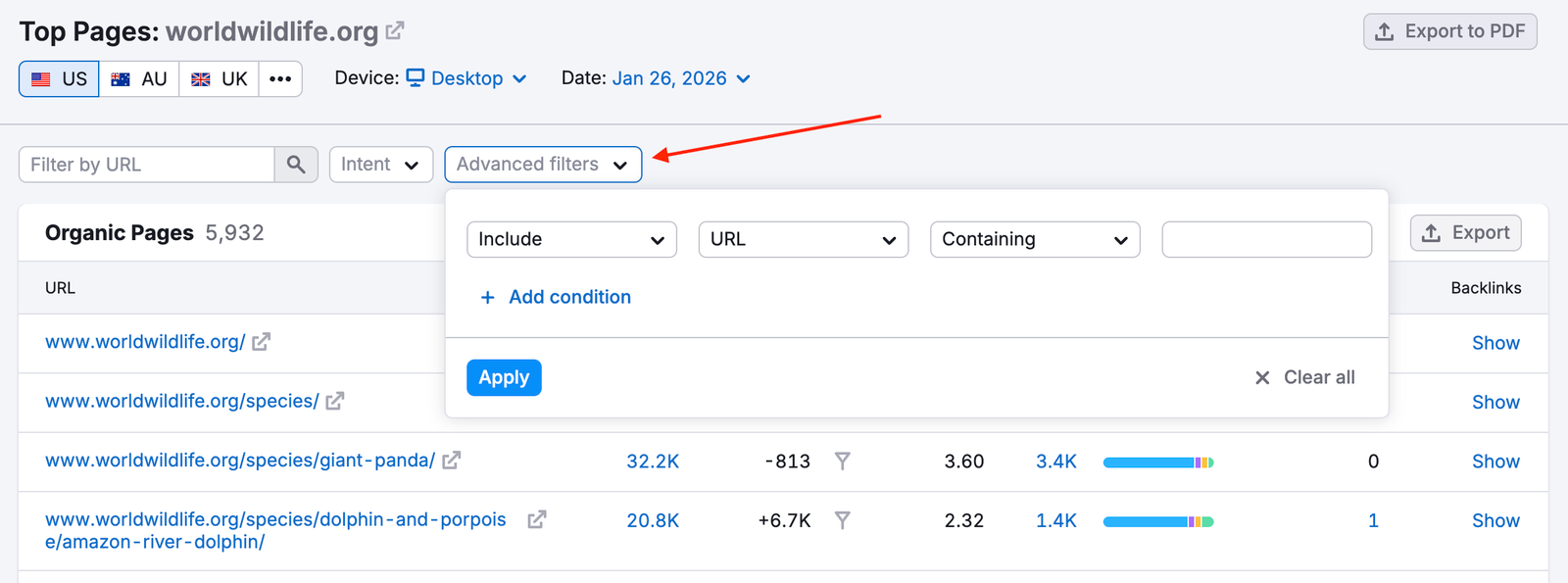Open the Date Jan 26, 2026 picker
The image size is (1568, 583).
[x=680, y=78]
